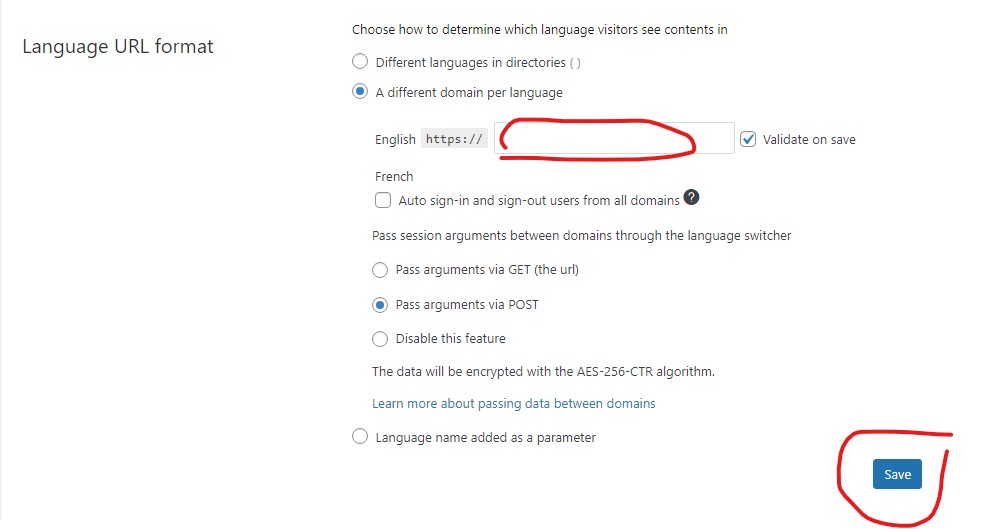Viewport: 989px width, 529px height.
Task: Enable Auto sign-in and sign-out checkbox
Action: point(383,200)
